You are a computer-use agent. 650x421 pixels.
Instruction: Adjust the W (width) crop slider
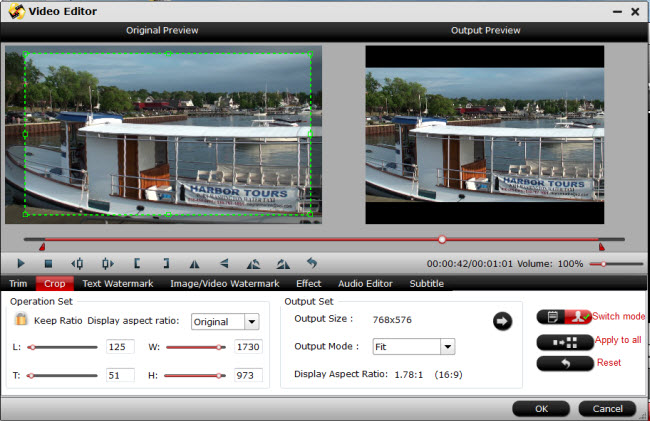196,347
